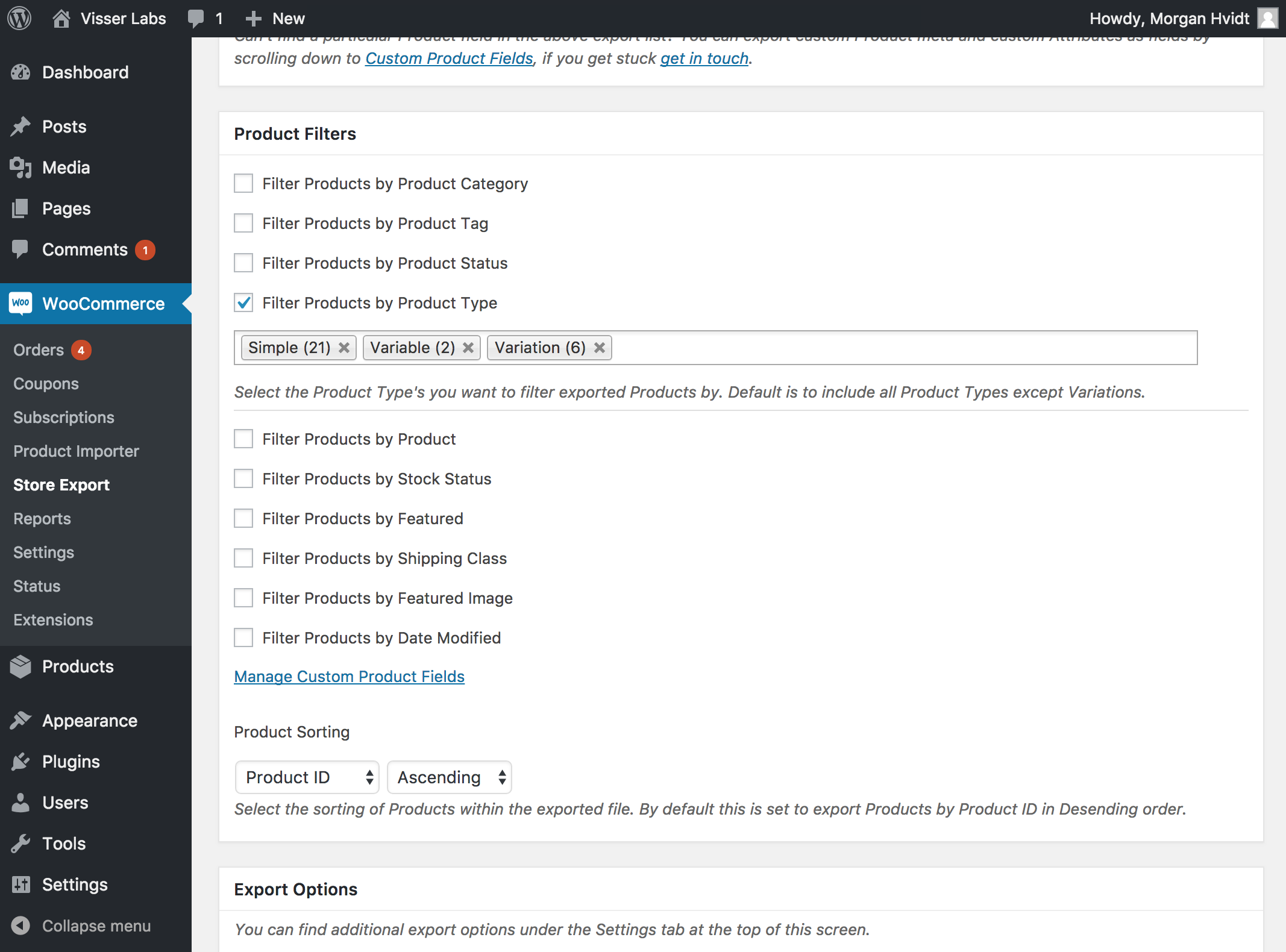Open Morgan Hvidt user avatar
The image size is (1286, 952).
pos(1267,18)
